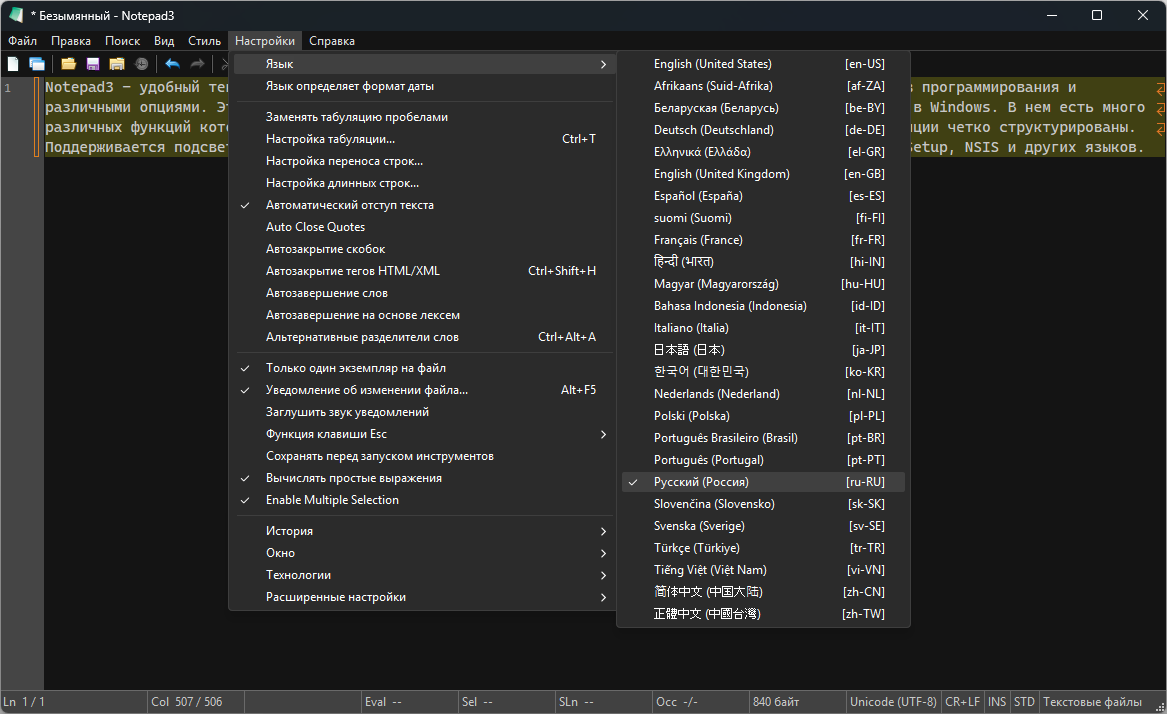Image resolution: width=1167 pixels, height=714 pixels.
Task: Uncheck Вычислять простые выражения
Action: (x=353, y=478)
